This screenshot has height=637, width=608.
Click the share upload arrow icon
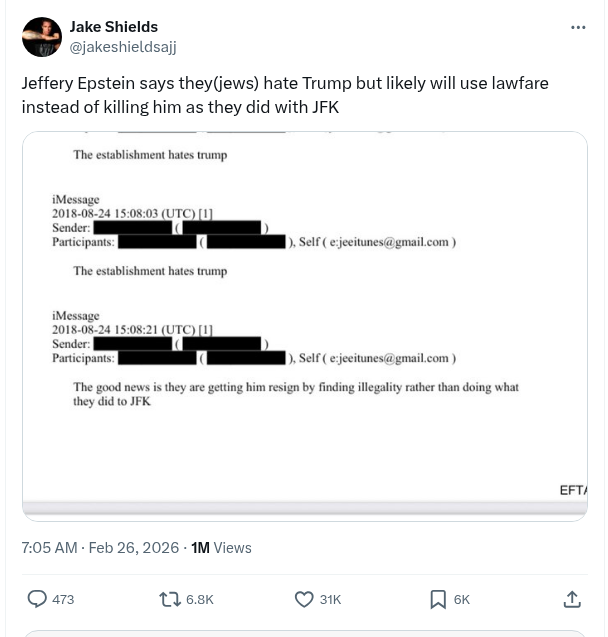tap(572, 599)
